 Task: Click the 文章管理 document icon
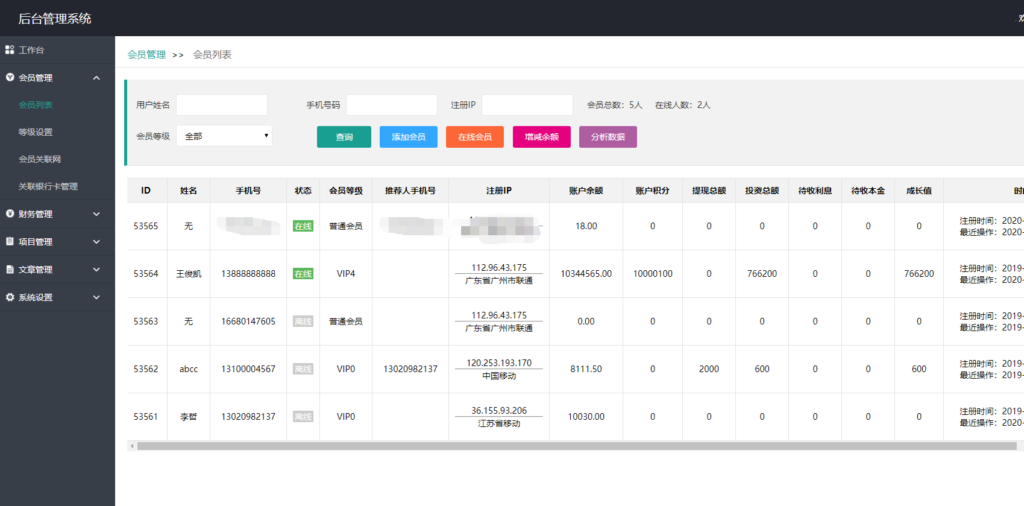(x=10, y=270)
